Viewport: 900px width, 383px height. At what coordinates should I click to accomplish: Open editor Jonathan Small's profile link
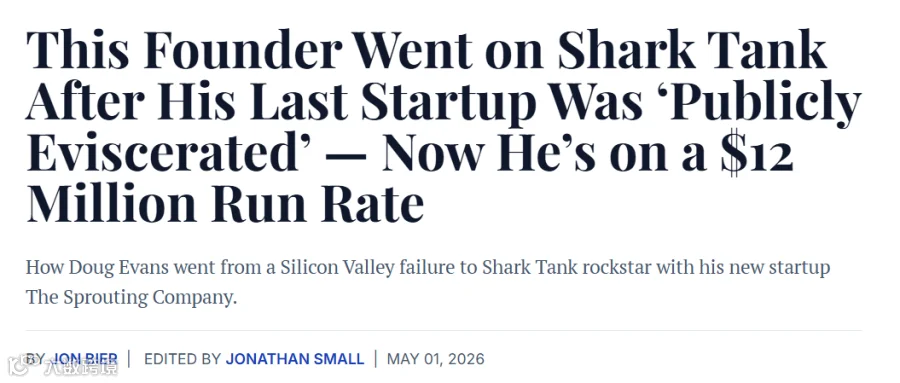pos(294,359)
